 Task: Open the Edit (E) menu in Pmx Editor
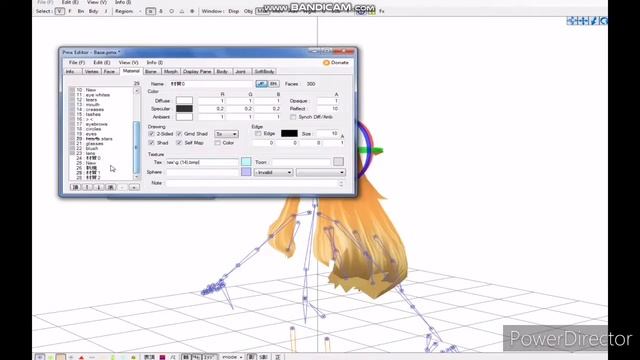point(102,62)
